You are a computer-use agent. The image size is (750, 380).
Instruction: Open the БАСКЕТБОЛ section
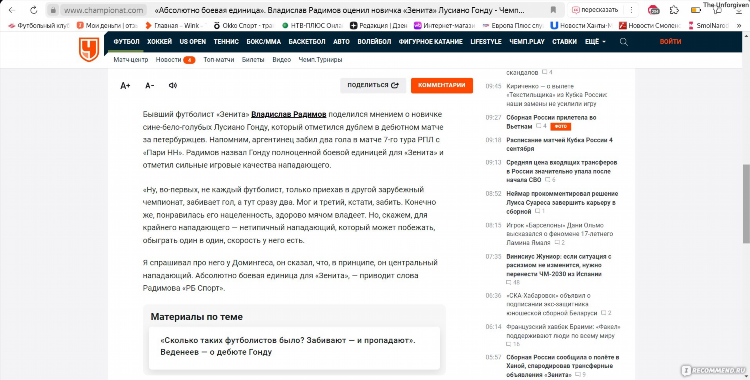click(307, 42)
